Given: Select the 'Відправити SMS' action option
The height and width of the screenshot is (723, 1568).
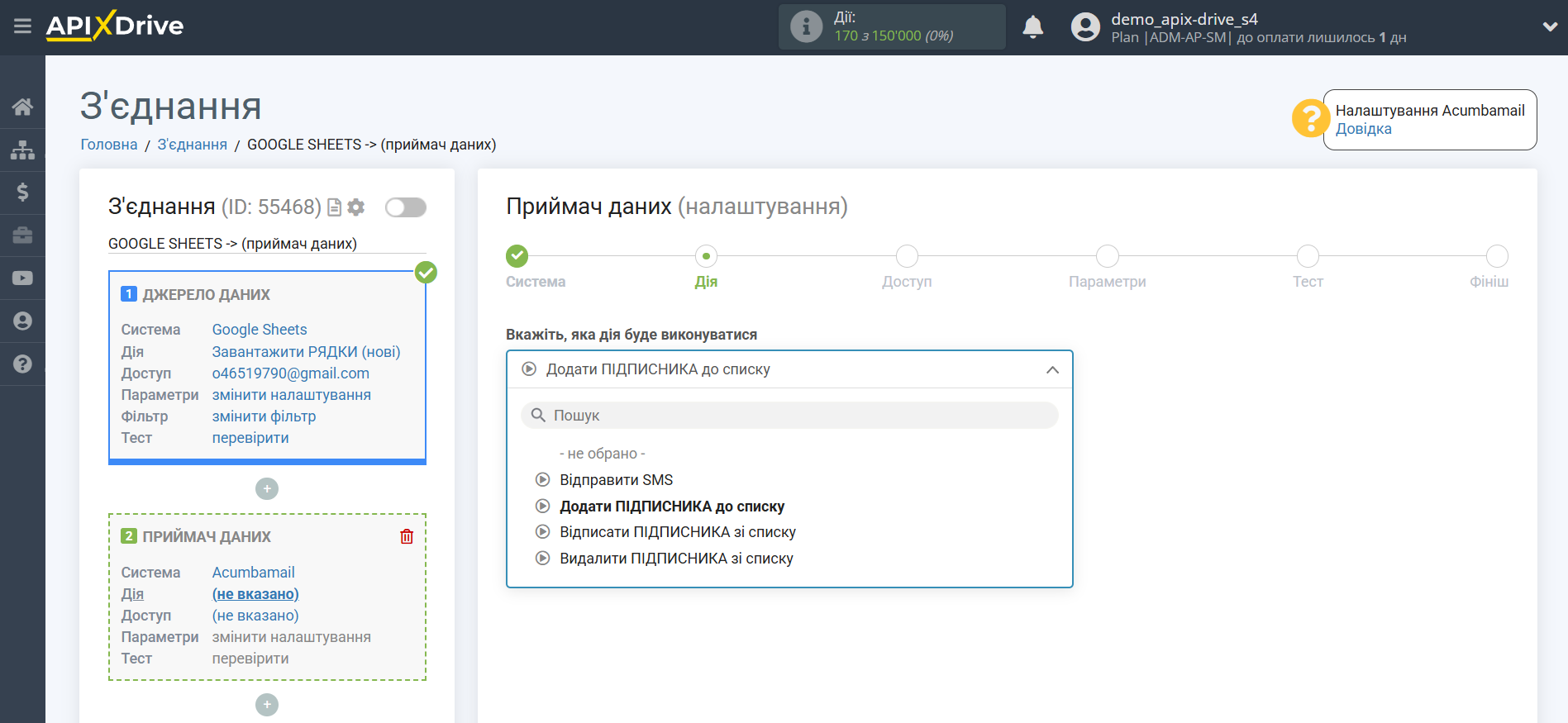Looking at the screenshot, I should 616,480.
